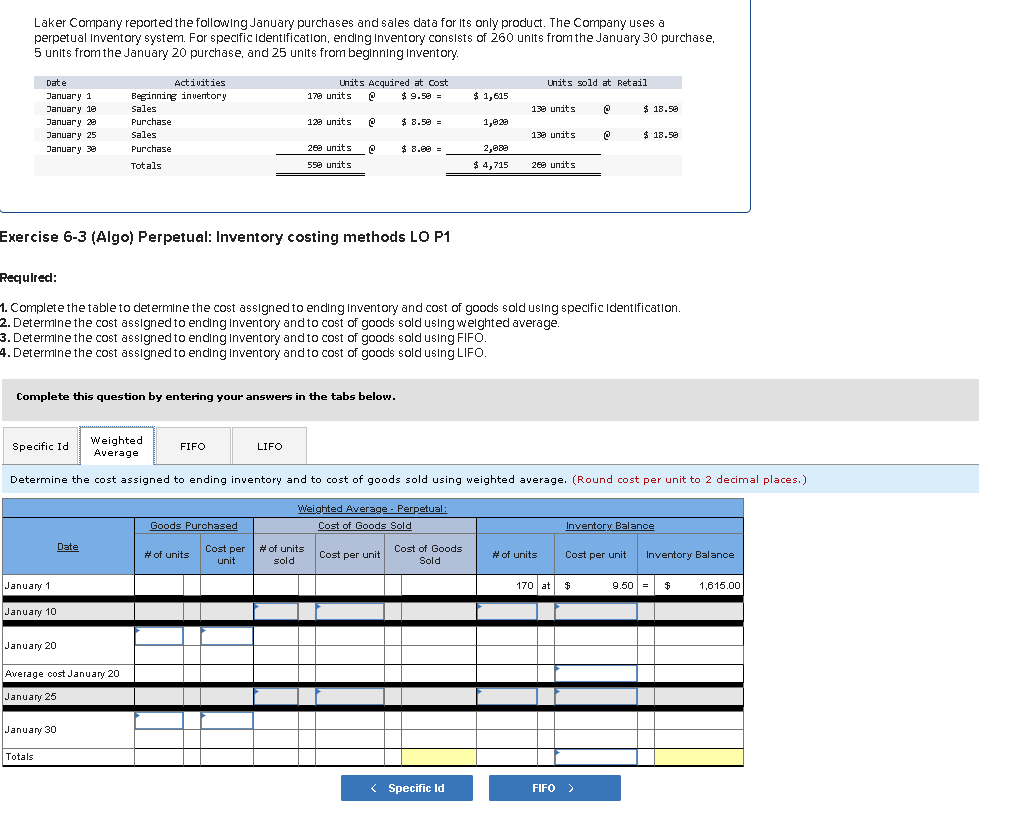
Task: Select January 20 purchase cost per unit field
Action: tap(227, 636)
